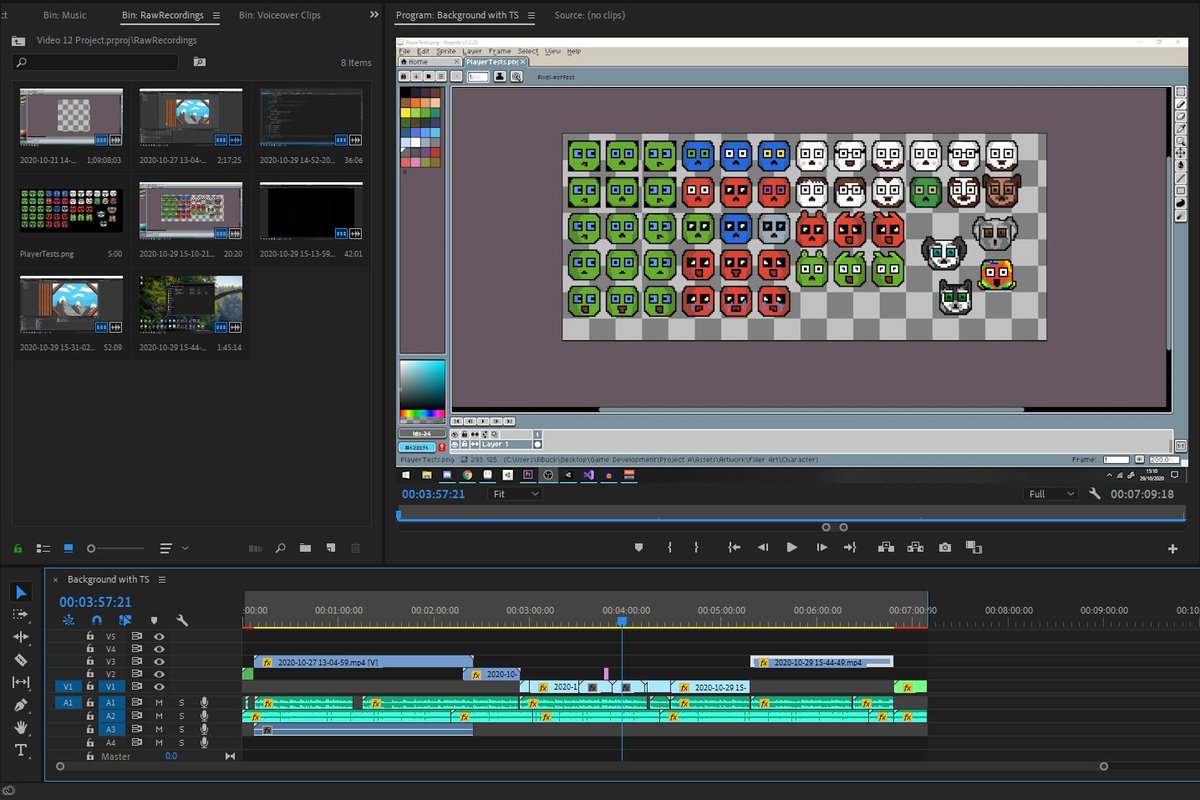Select the Track Select Forward tool
Image resolution: width=1200 pixels, height=800 pixels.
[21, 614]
